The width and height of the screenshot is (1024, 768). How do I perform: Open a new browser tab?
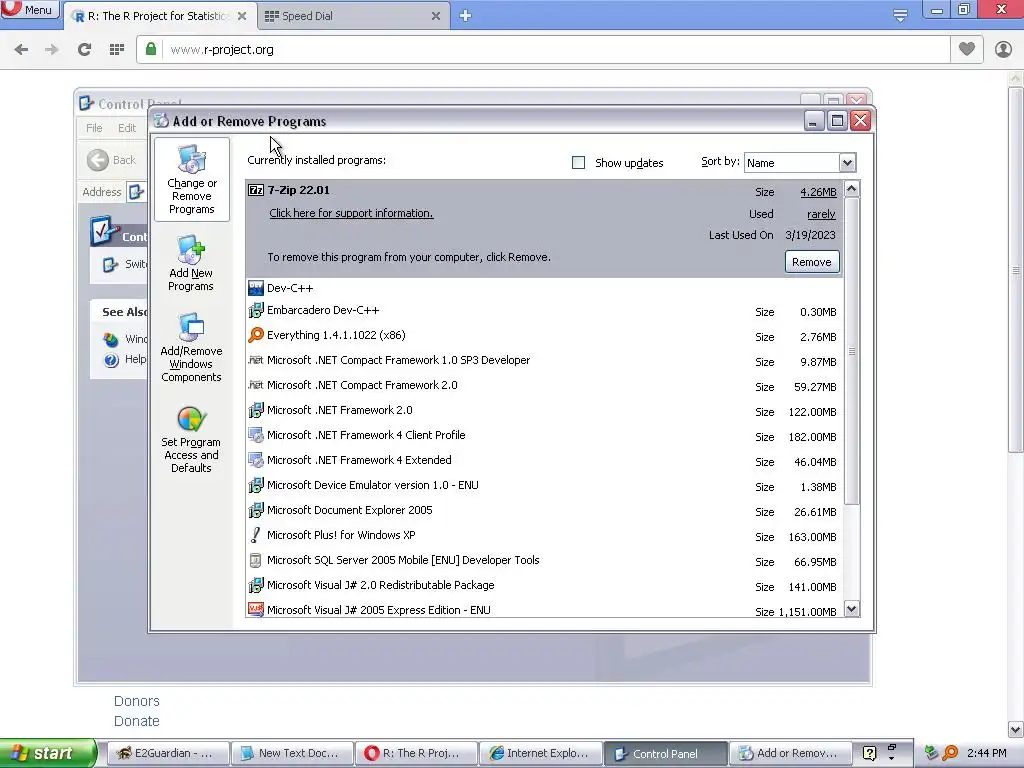(465, 16)
